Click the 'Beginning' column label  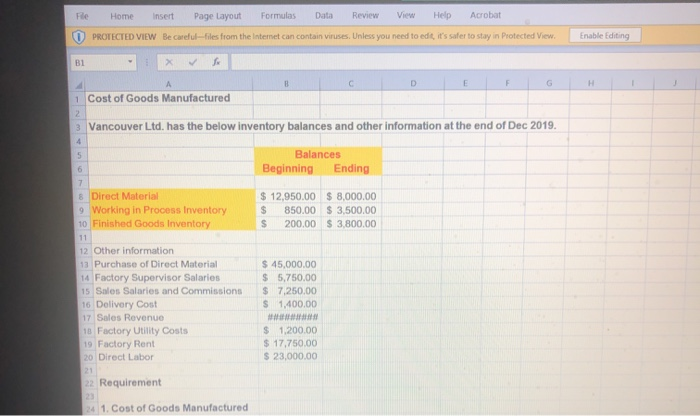(x=288, y=168)
